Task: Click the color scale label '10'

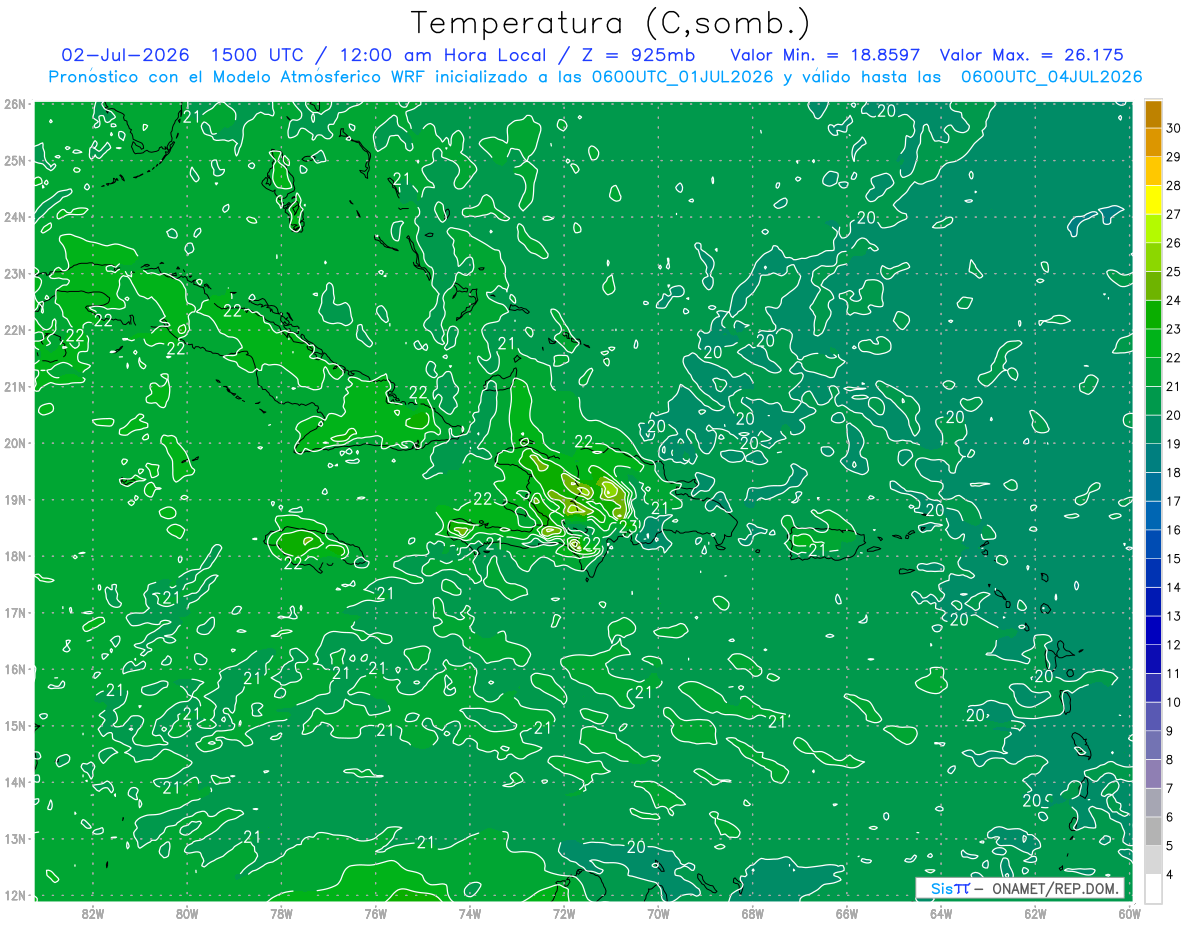Action: pos(1174,702)
